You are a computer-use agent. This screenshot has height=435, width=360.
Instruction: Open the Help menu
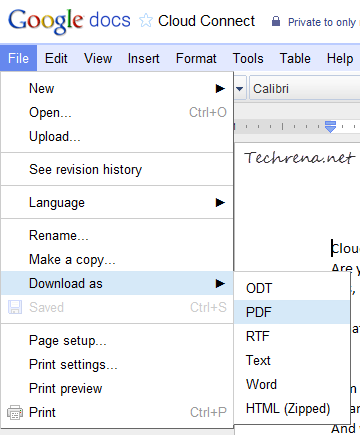[x=340, y=58]
